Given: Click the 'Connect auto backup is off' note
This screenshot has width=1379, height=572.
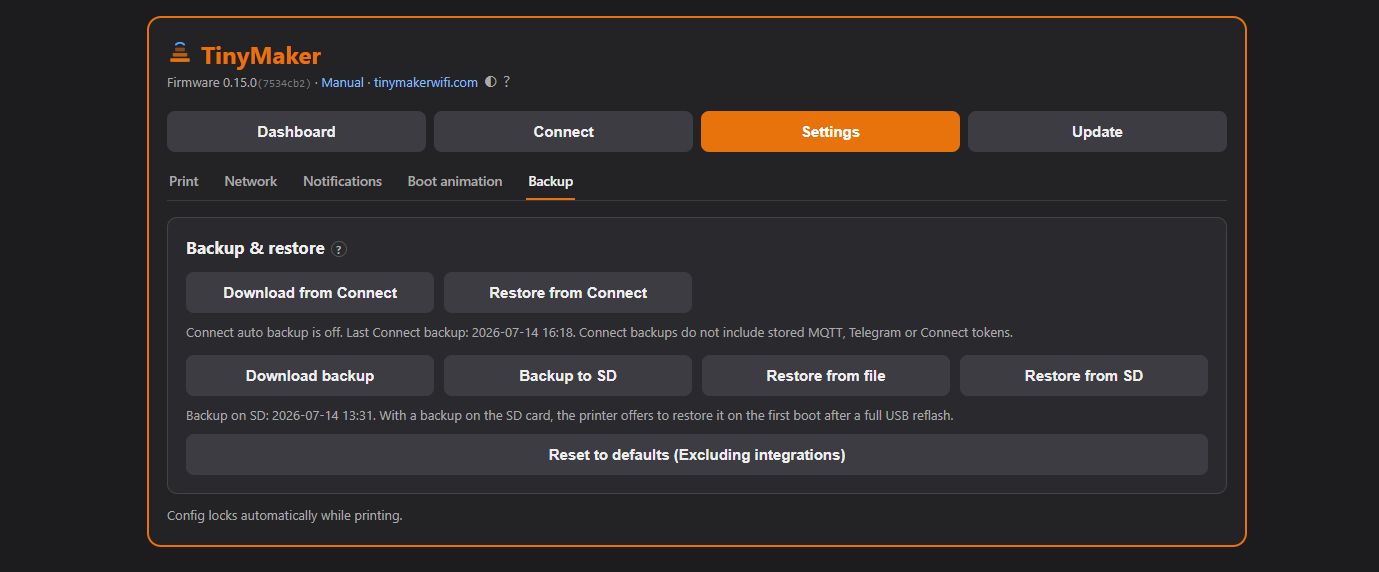Looking at the screenshot, I should pyautogui.click(x=599, y=332).
